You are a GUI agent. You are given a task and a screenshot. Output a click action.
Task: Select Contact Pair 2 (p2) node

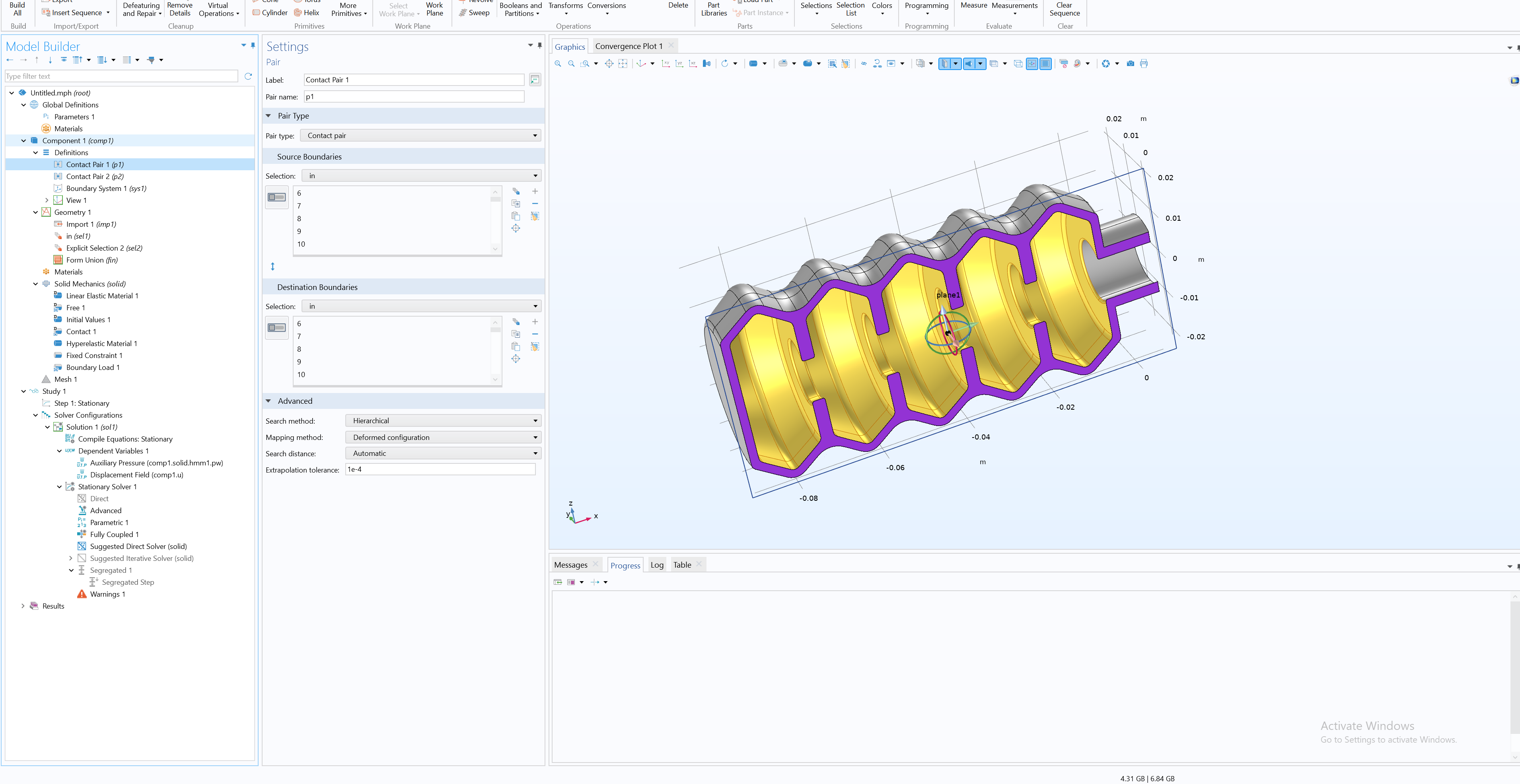point(94,176)
